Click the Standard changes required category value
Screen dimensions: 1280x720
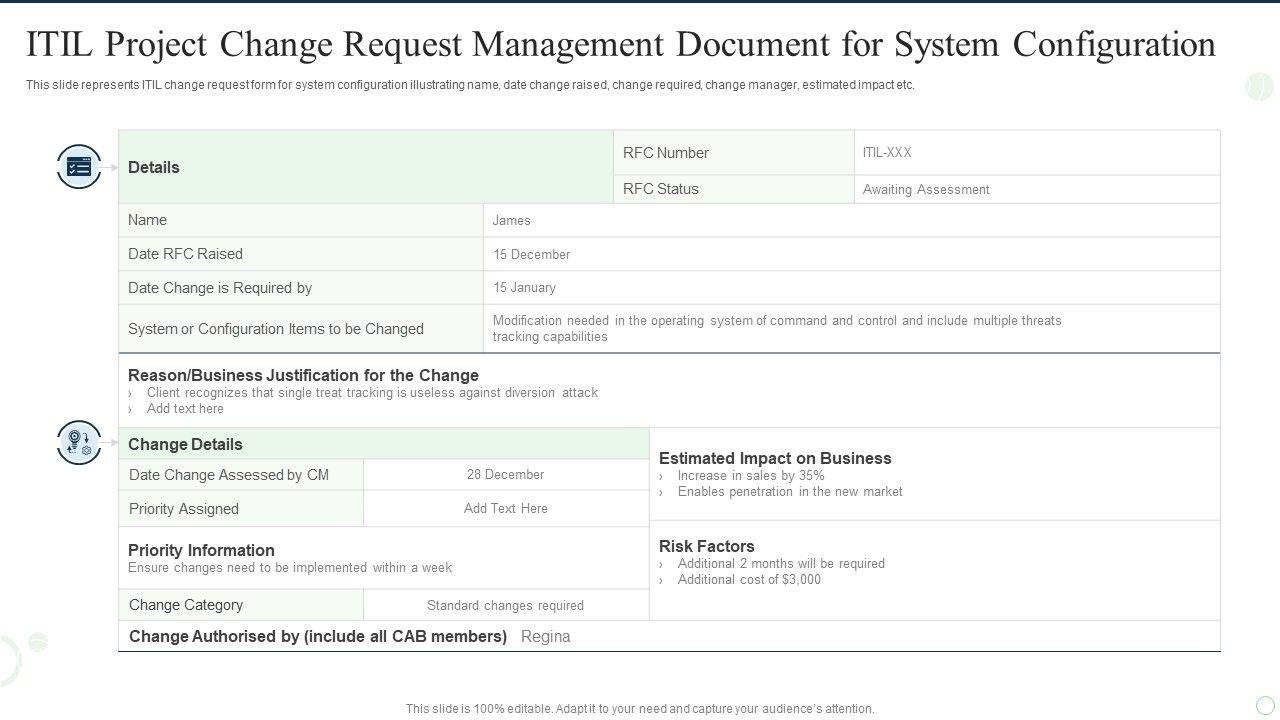click(505, 606)
